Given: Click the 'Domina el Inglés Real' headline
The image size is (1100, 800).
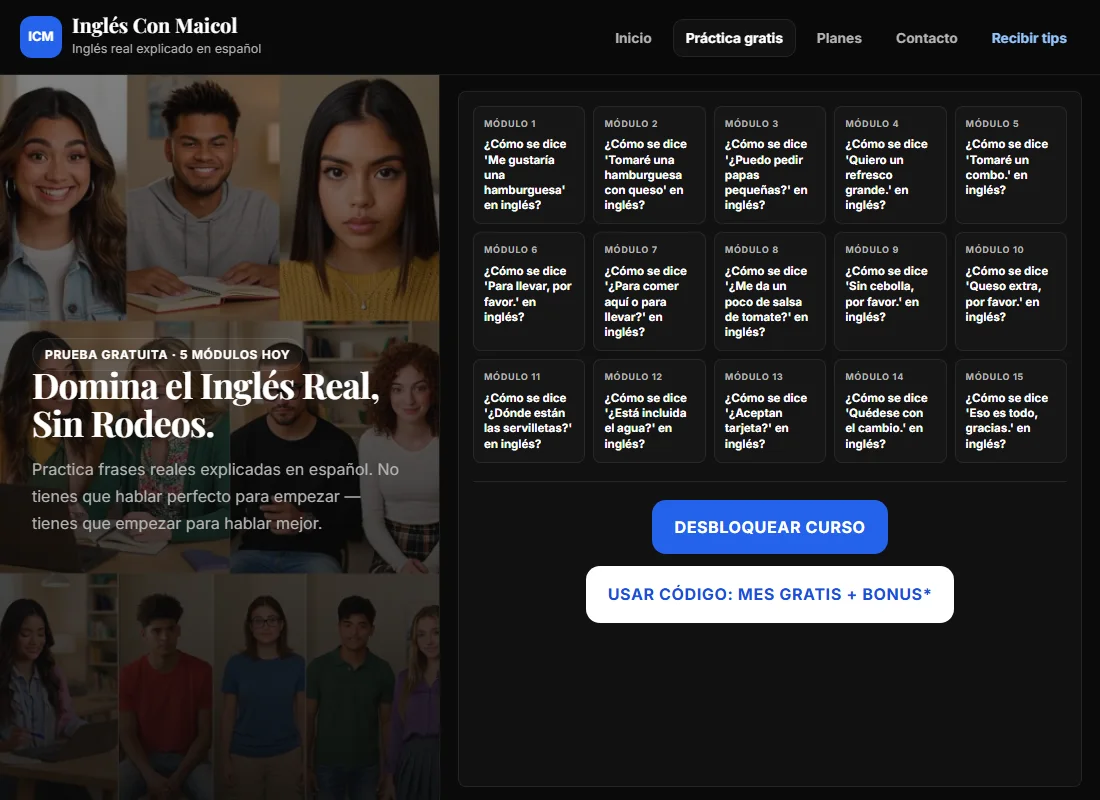Looking at the screenshot, I should tap(206, 405).
